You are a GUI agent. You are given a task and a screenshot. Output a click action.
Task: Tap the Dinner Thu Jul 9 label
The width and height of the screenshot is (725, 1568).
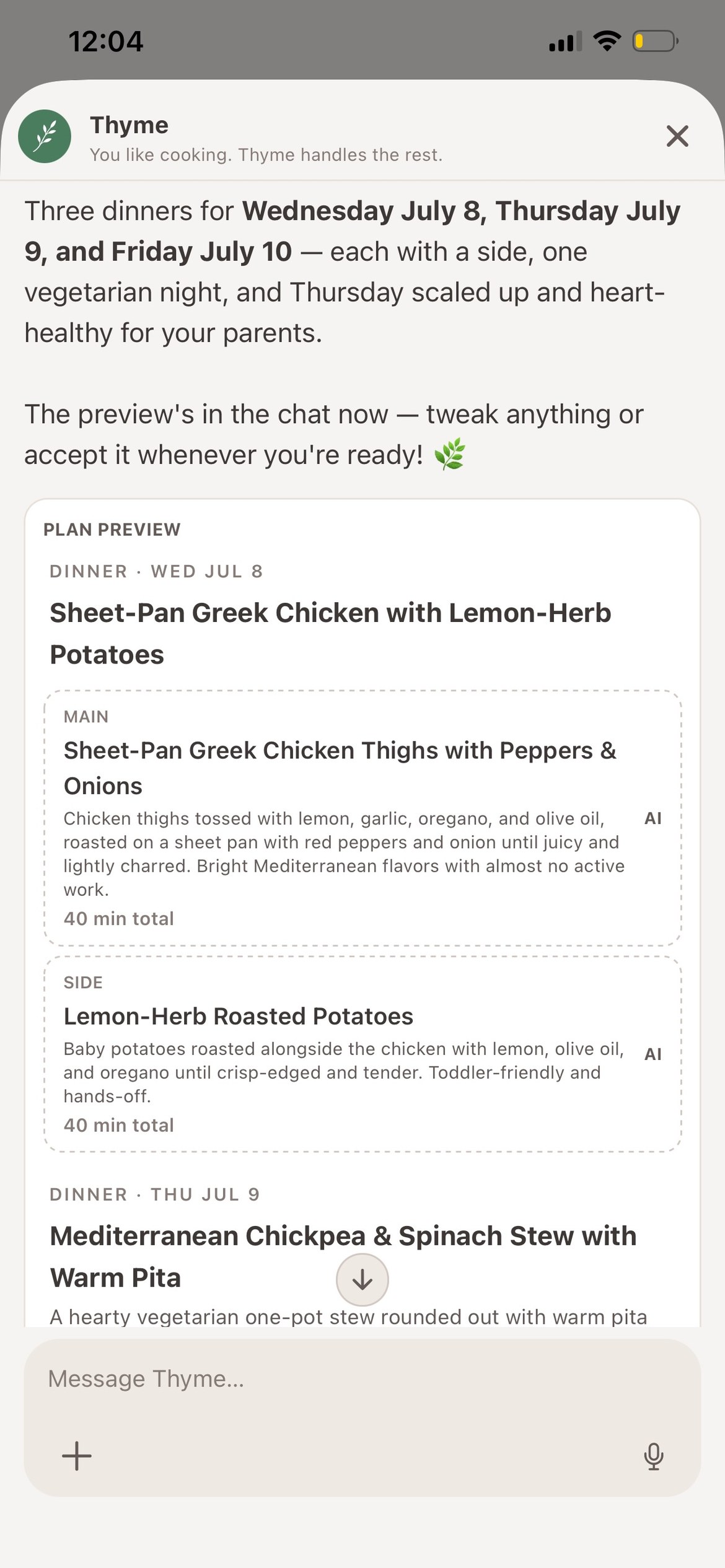click(155, 1194)
